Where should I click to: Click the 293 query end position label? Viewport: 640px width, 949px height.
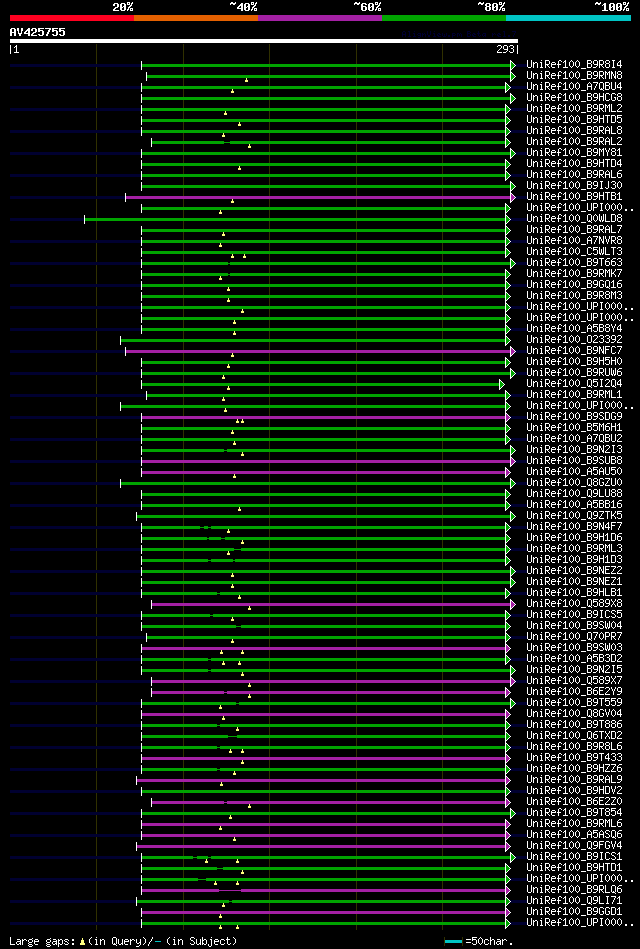(x=504, y=50)
